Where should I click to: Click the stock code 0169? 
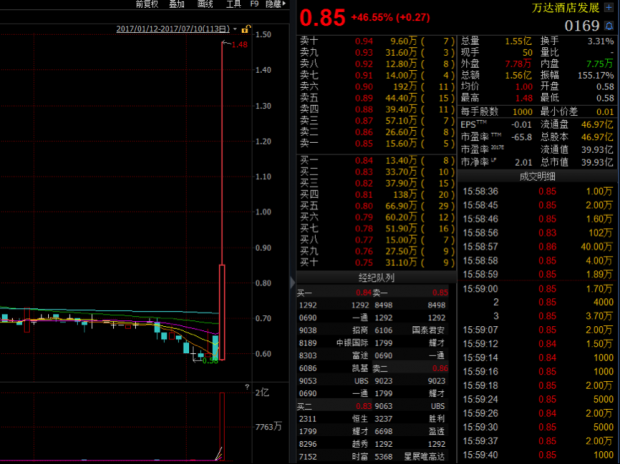click(582, 26)
